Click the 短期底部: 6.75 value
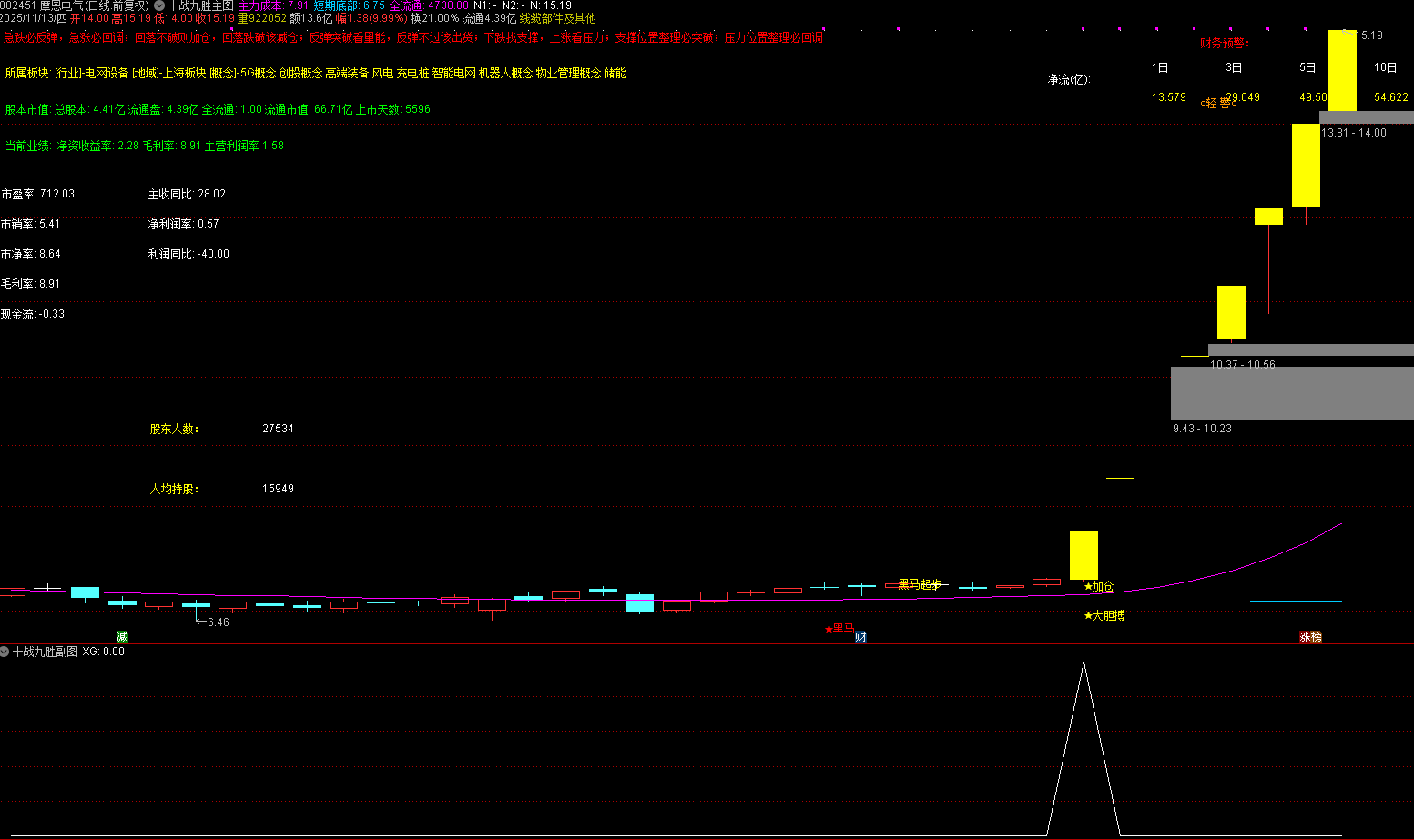The image size is (1414, 840). (x=350, y=5)
